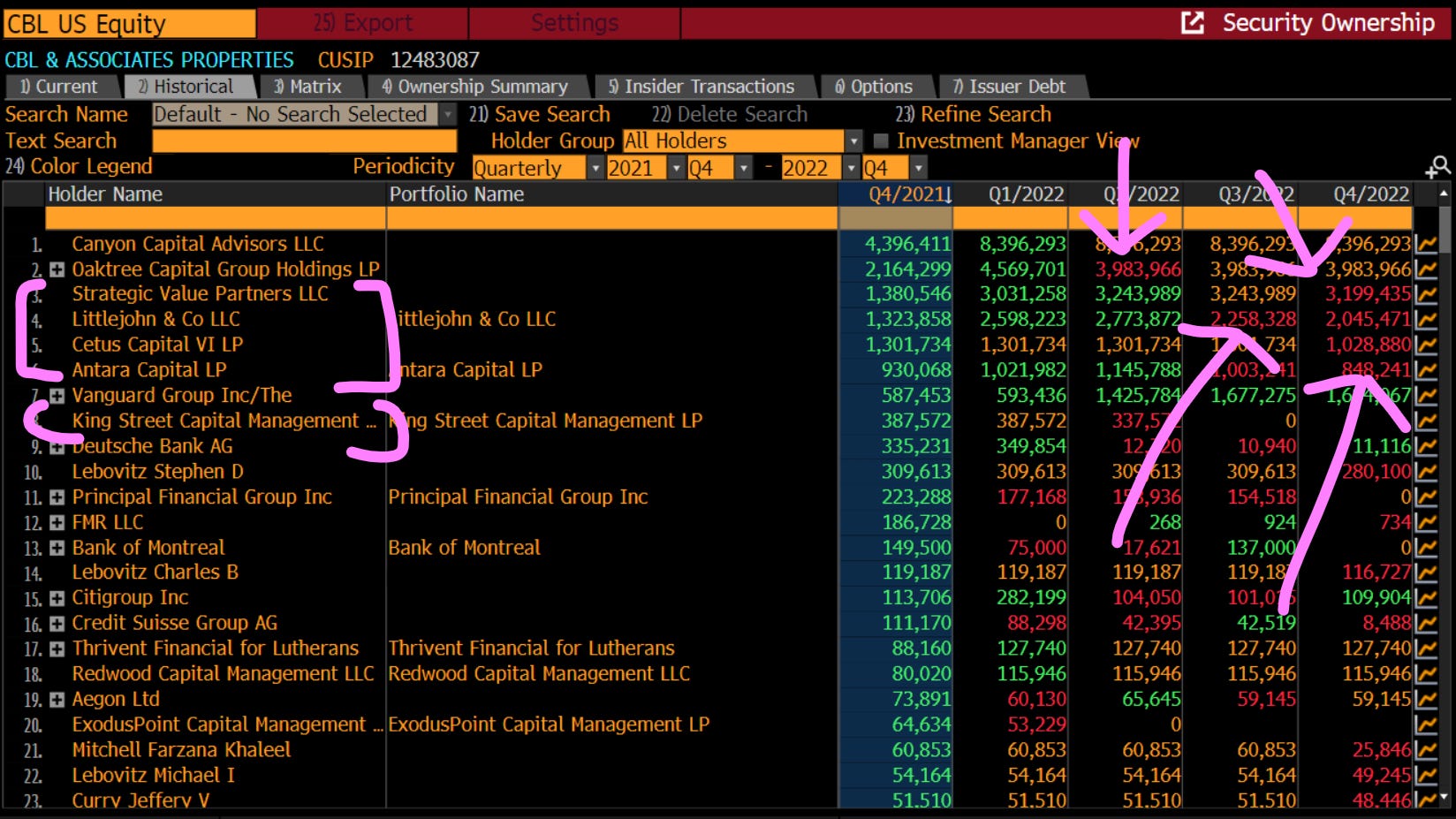The height and width of the screenshot is (819, 1456).
Task: Open chart icon for Lebovitz Charles B row
Action: pos(1425,573)
